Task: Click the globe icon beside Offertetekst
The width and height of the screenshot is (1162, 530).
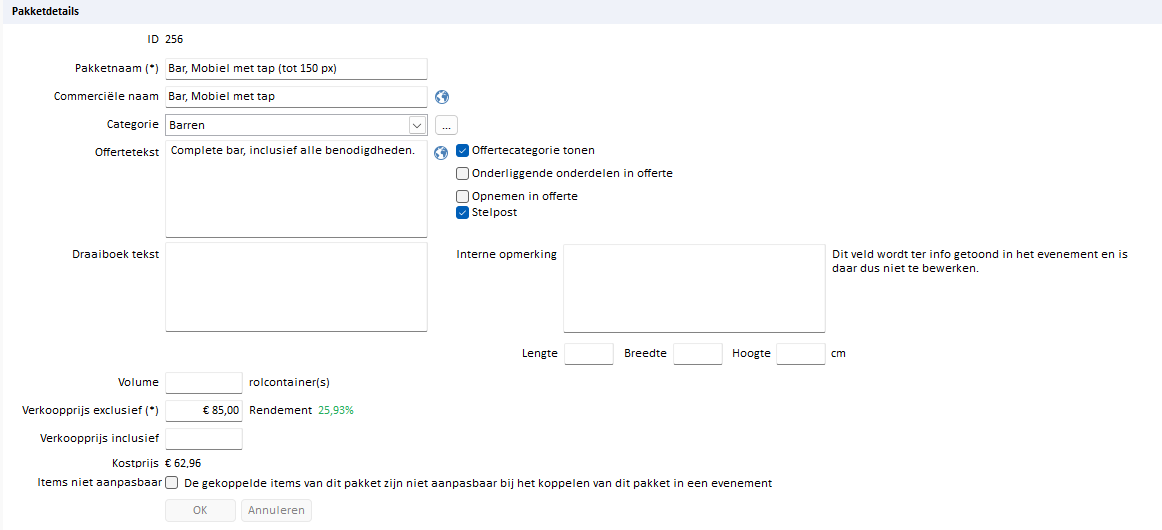Action: point(441,153)
